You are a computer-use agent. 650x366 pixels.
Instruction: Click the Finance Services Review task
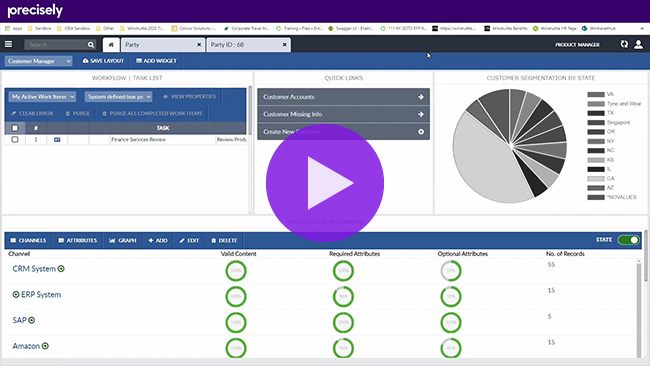tap(138, 140)
